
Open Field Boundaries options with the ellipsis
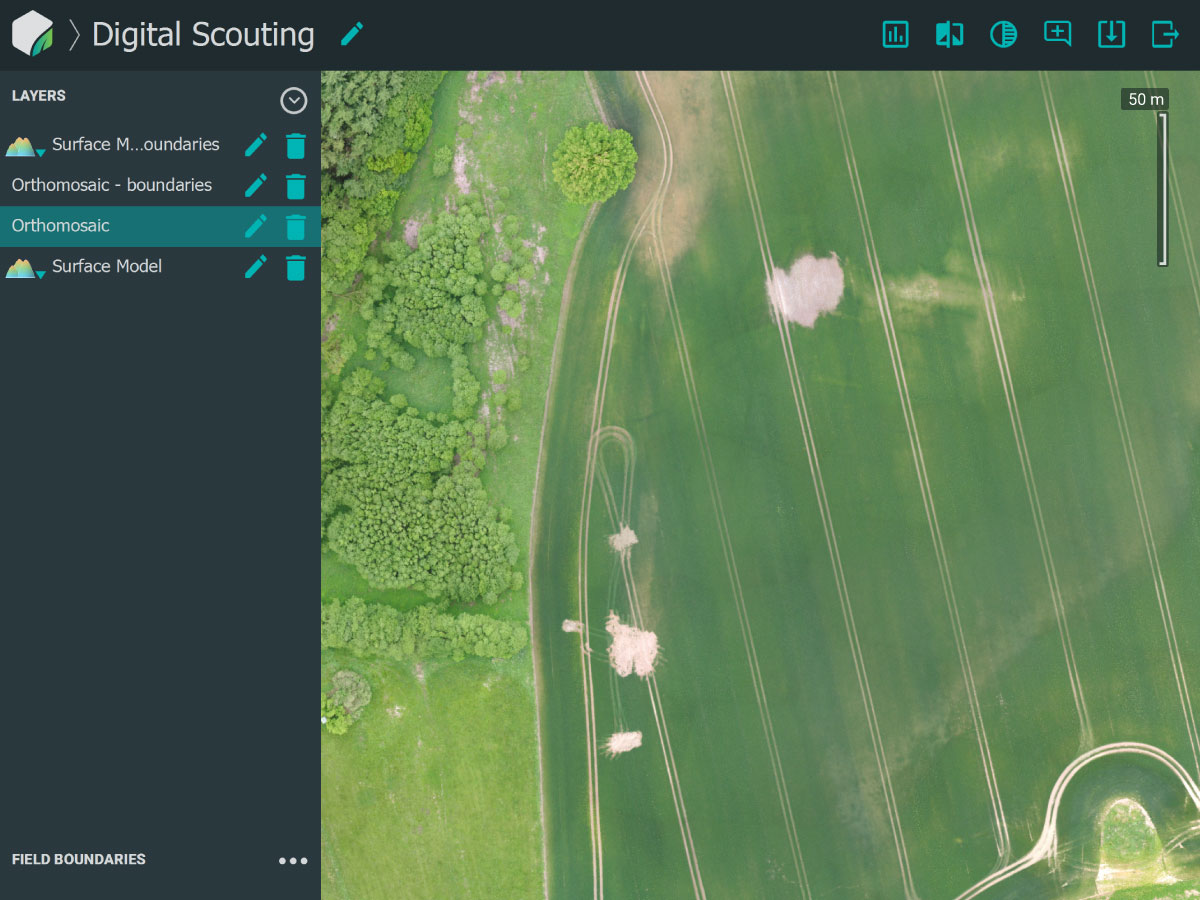tap(293, 860)
